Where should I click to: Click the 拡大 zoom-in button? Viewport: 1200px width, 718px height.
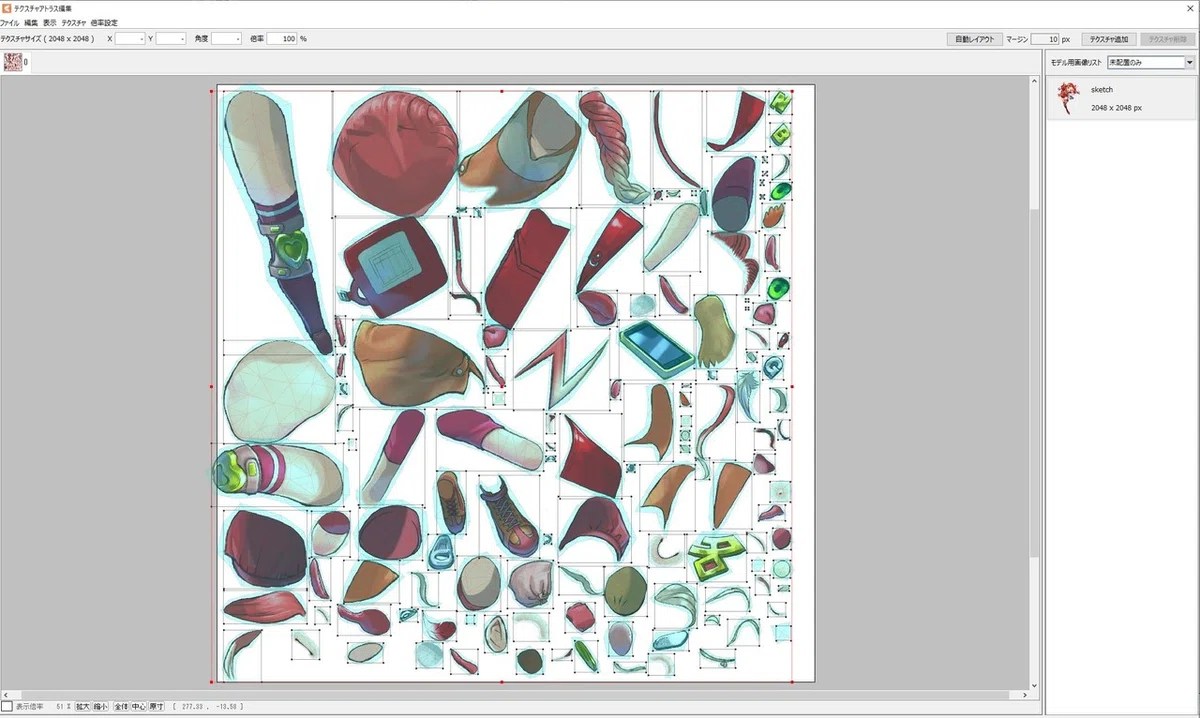pyautogui.click(x=83, y=707)
